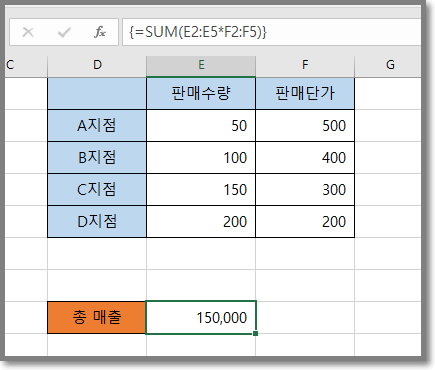Select the A지점 cell
Screen dimensions: 435x370
[x=97, y=126]
